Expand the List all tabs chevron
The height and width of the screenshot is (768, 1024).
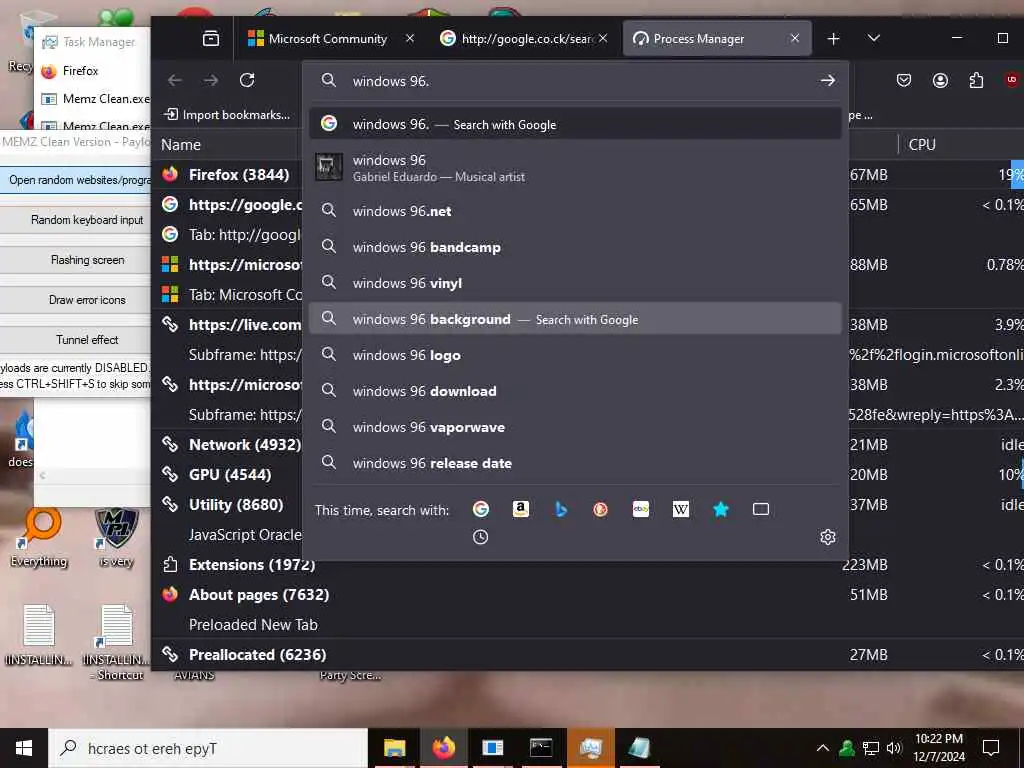click(x=874, y=39)
